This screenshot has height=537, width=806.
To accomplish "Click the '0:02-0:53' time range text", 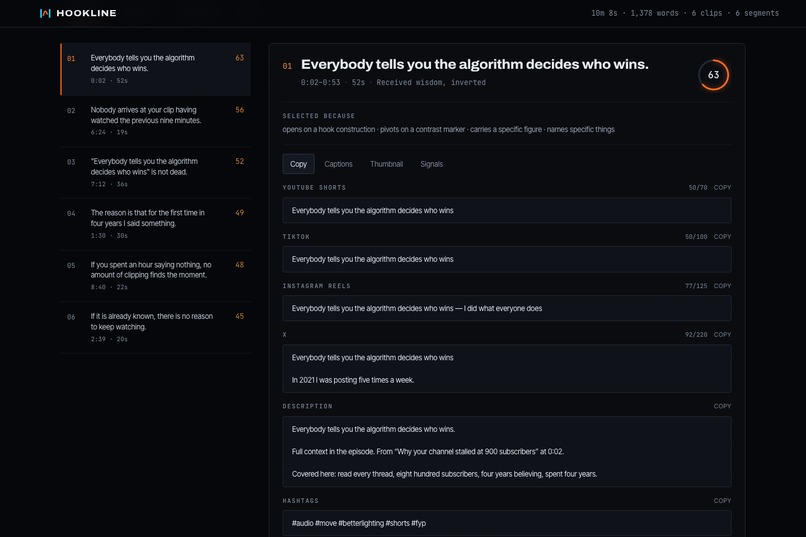I will [x=320, y=82].
